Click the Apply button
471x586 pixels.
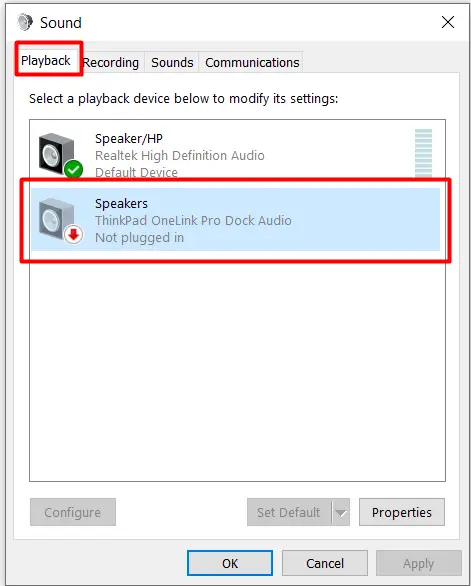419,563
